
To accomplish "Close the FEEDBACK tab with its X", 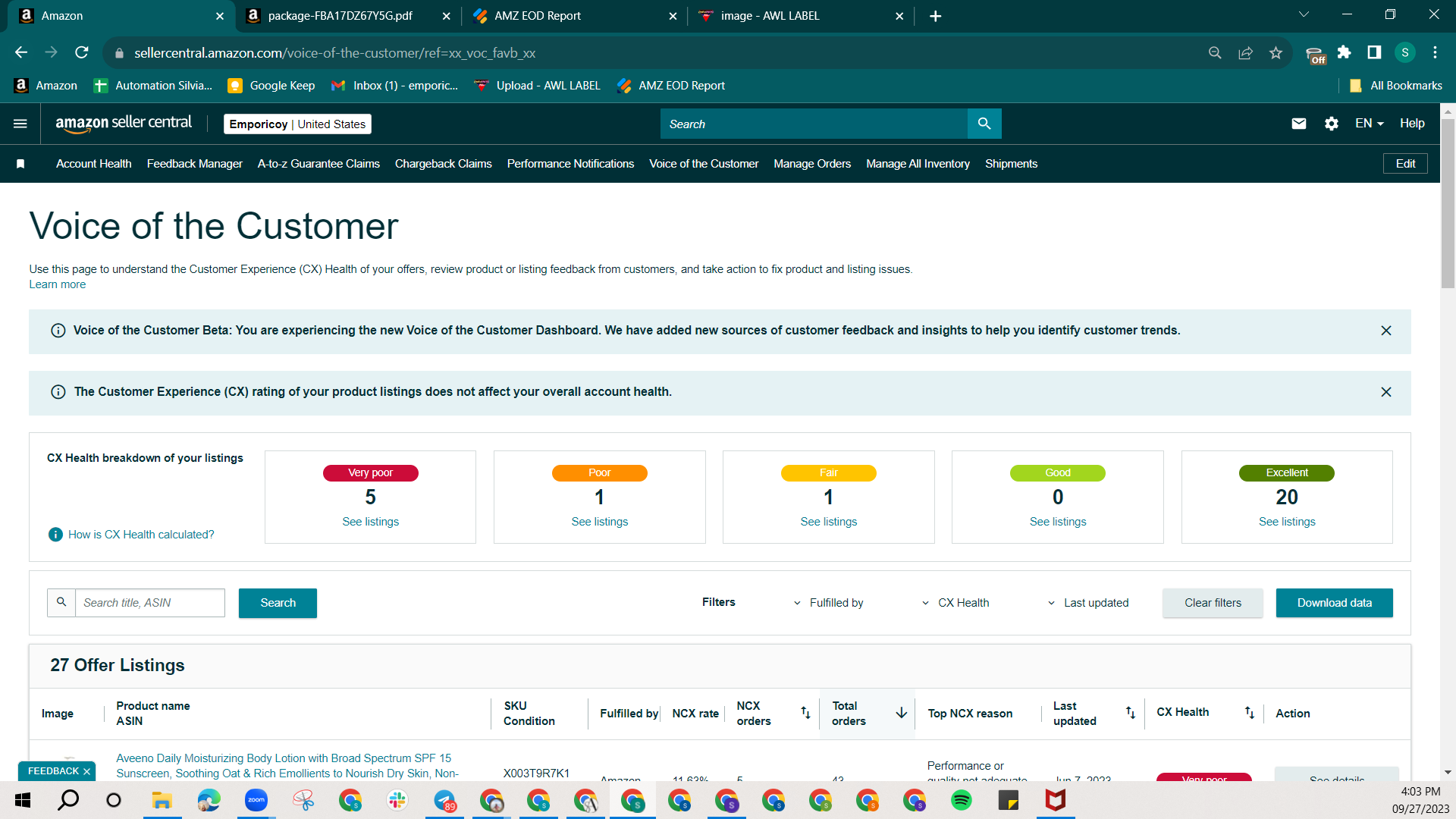I will pyautogui.click(x=86, y=771).
